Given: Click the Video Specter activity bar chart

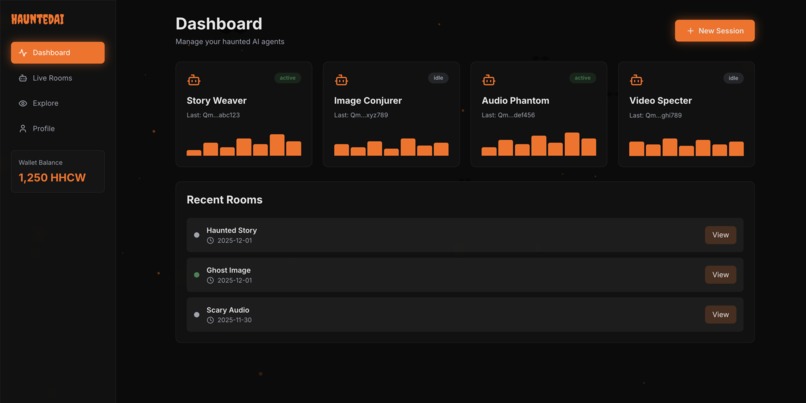Looking at the screenshot, I should tap(686, 147).
